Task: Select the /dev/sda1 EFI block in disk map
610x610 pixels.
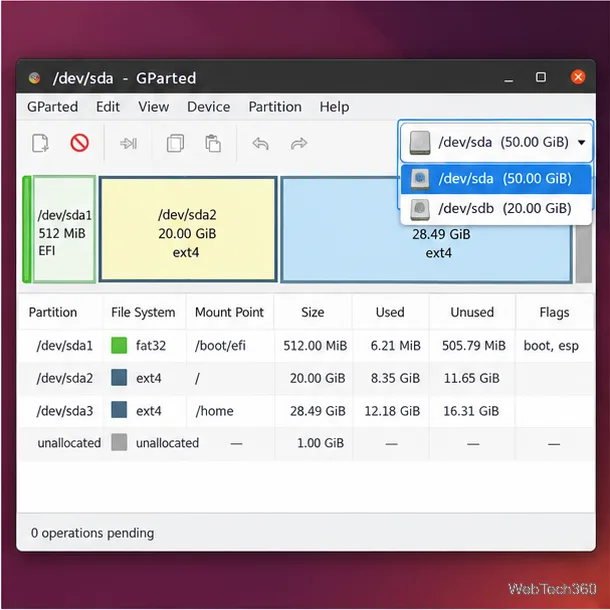Action: coord(64,229)
